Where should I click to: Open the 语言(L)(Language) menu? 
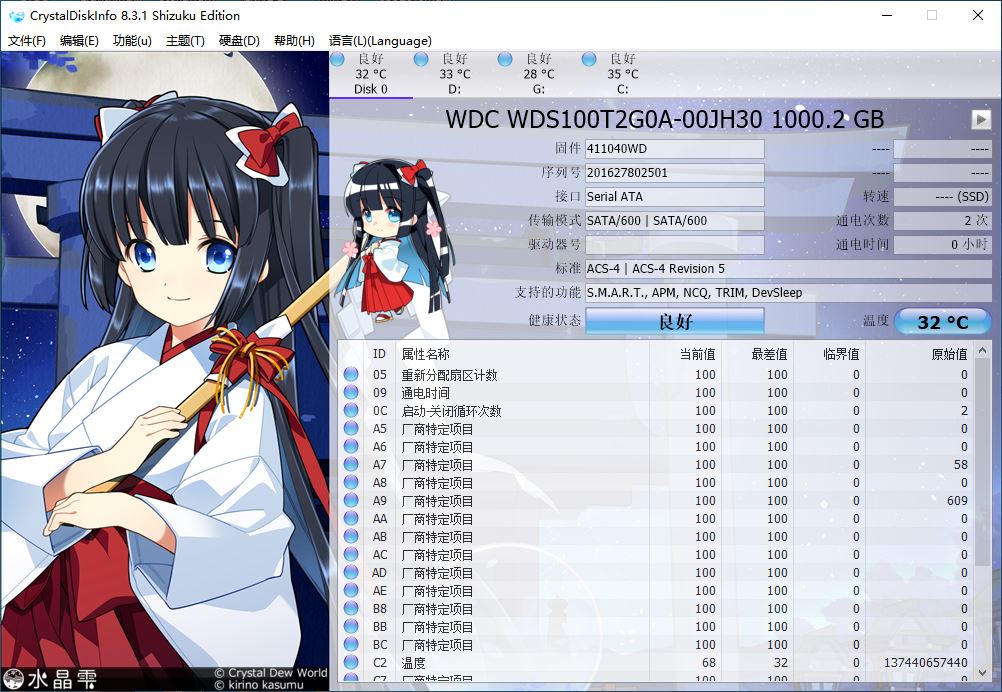tap(380, 41)
